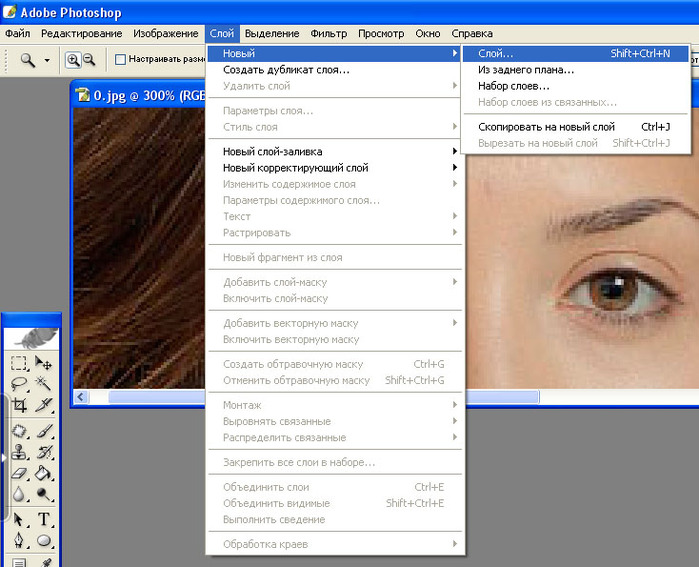Choose 'Из заднего плана...' entry
The image size is (699, 567).
click(576, 70)
